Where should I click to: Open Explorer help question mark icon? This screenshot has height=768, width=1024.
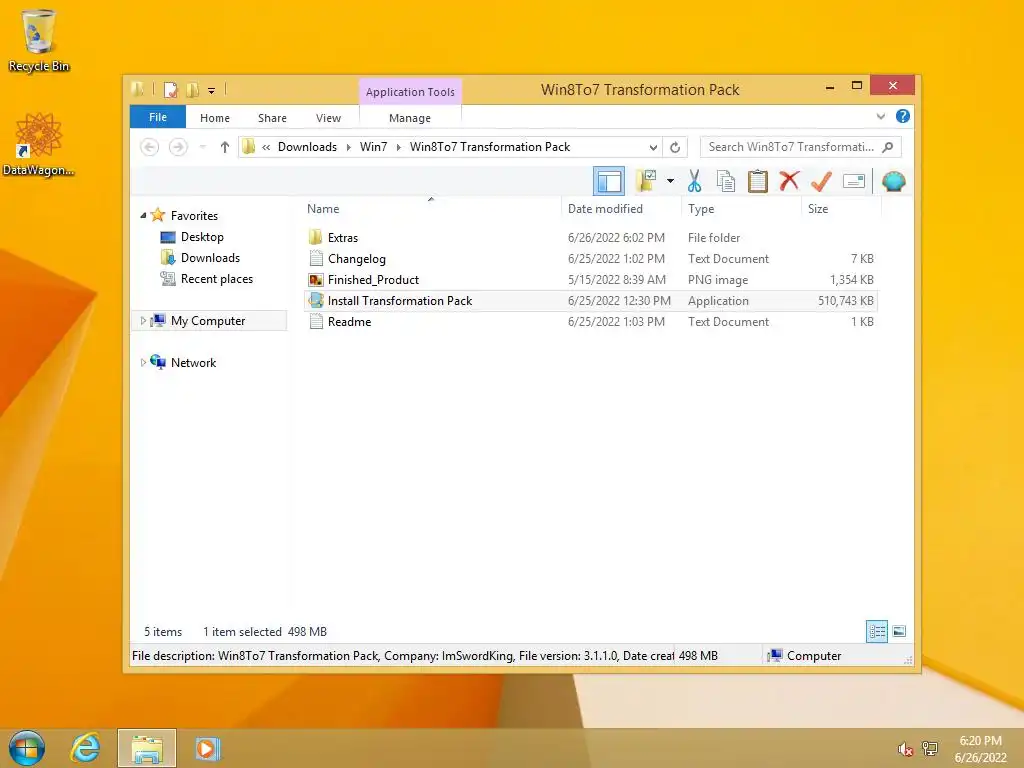(x=903, y=116)
